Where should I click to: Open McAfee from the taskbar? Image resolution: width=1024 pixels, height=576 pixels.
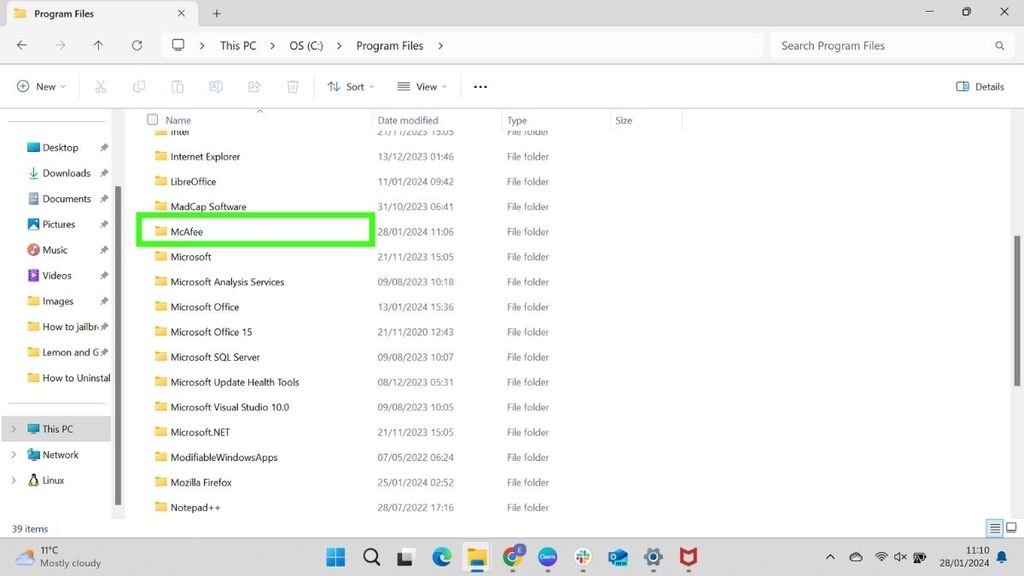point(687,557)
